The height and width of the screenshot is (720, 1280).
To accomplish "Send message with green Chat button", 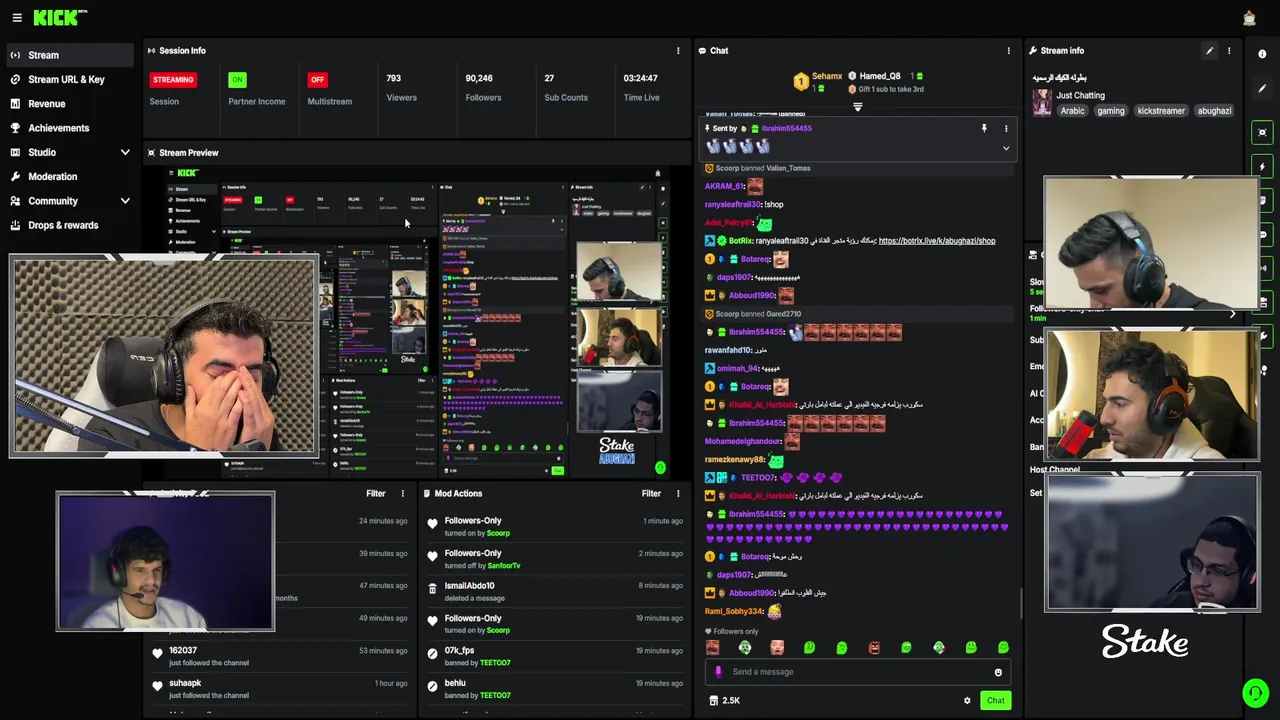I will click(x=995, y=701).
